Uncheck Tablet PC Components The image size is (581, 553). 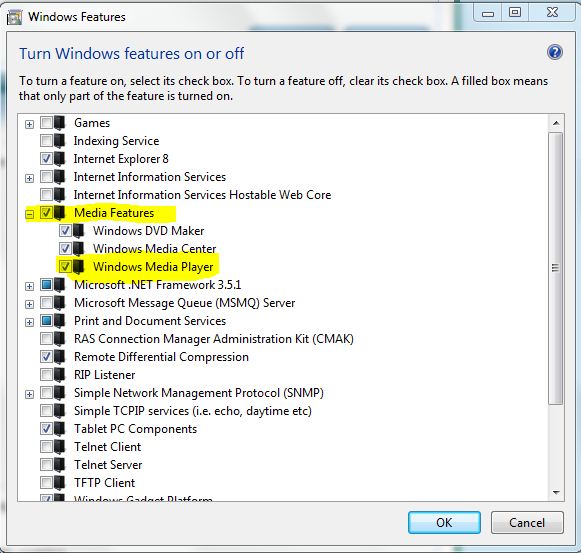[x=46, y=428]
